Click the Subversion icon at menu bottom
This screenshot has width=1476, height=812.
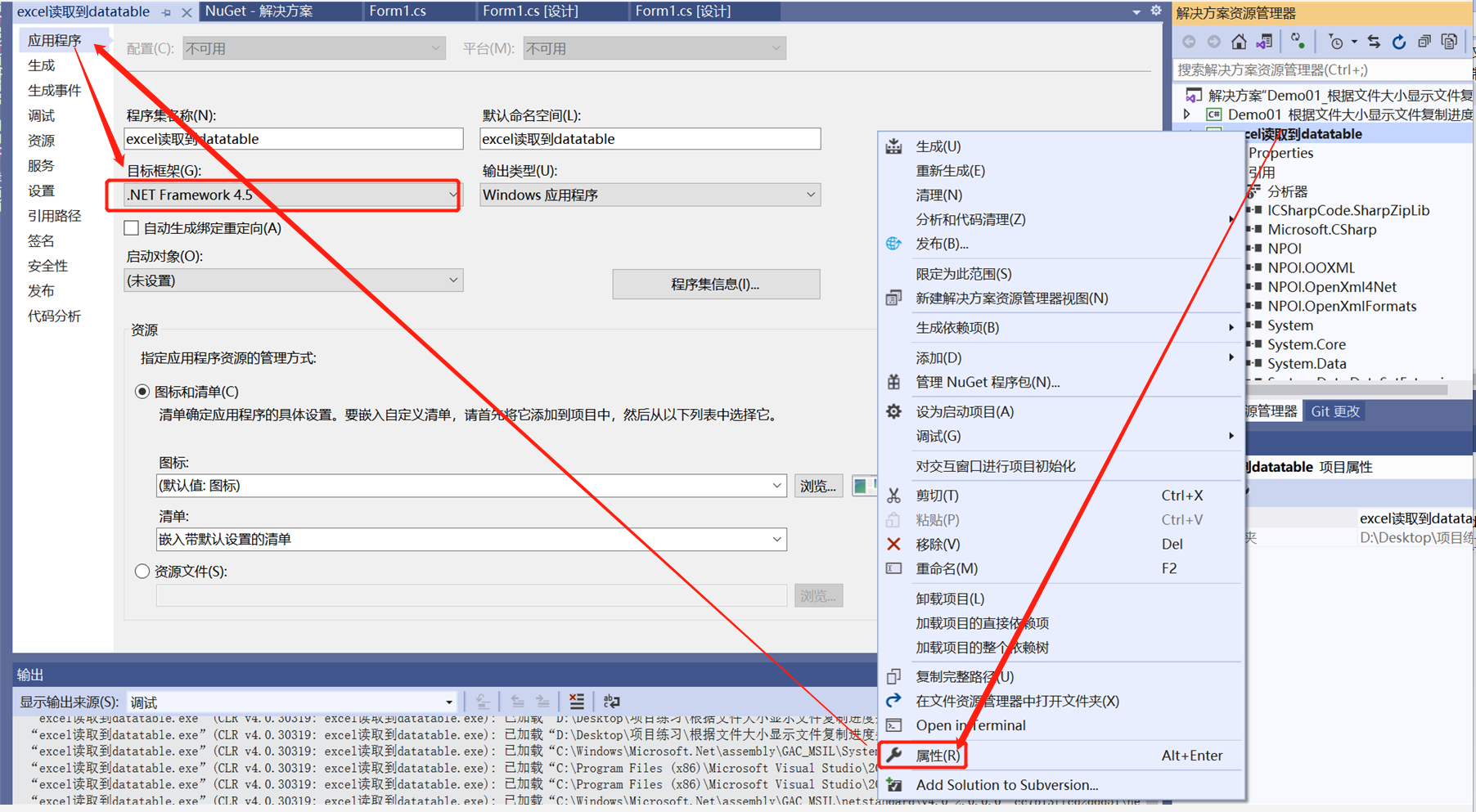[894, 785]
